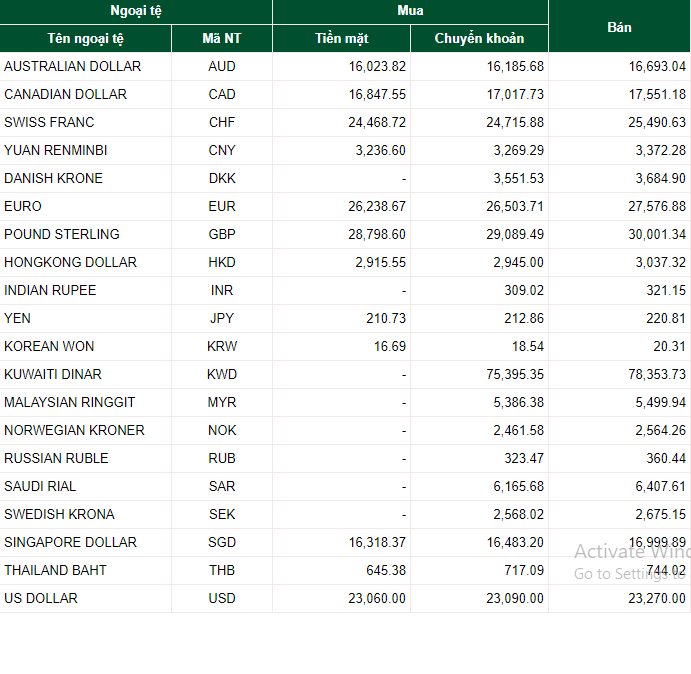Select the SGD currency code
Viewport: 691px width, 674px height.
coord(222,542)
